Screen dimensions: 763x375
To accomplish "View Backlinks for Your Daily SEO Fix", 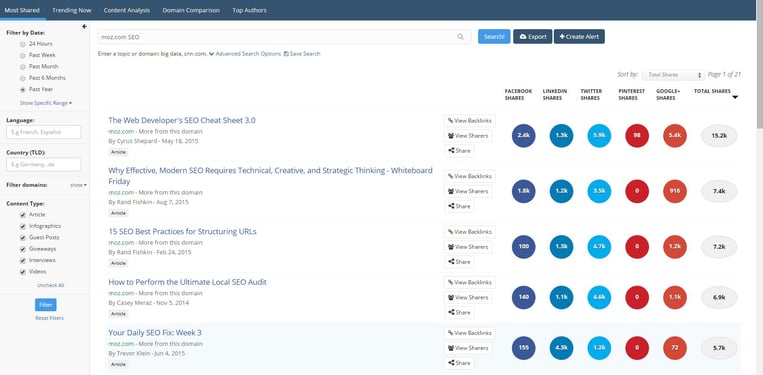I will pos(470,333).
